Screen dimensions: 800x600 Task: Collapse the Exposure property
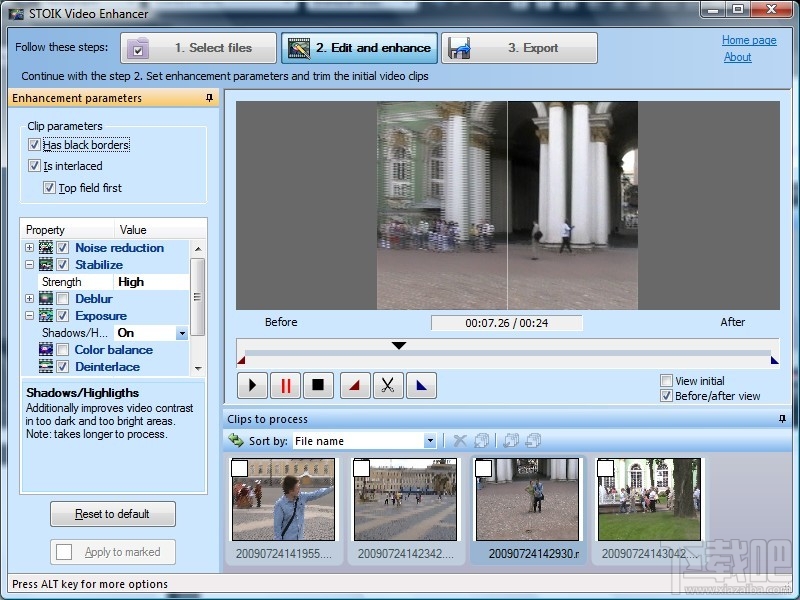[x=29, y=315]
